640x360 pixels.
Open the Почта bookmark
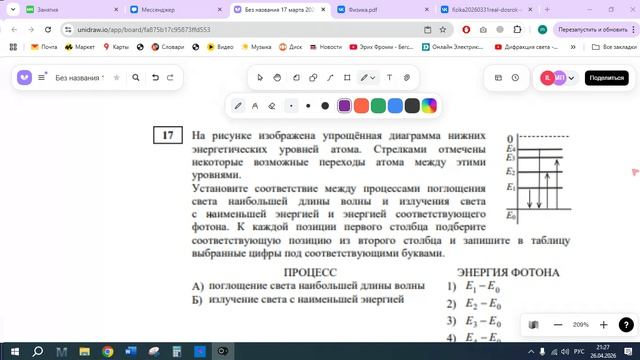coord(44,47)
